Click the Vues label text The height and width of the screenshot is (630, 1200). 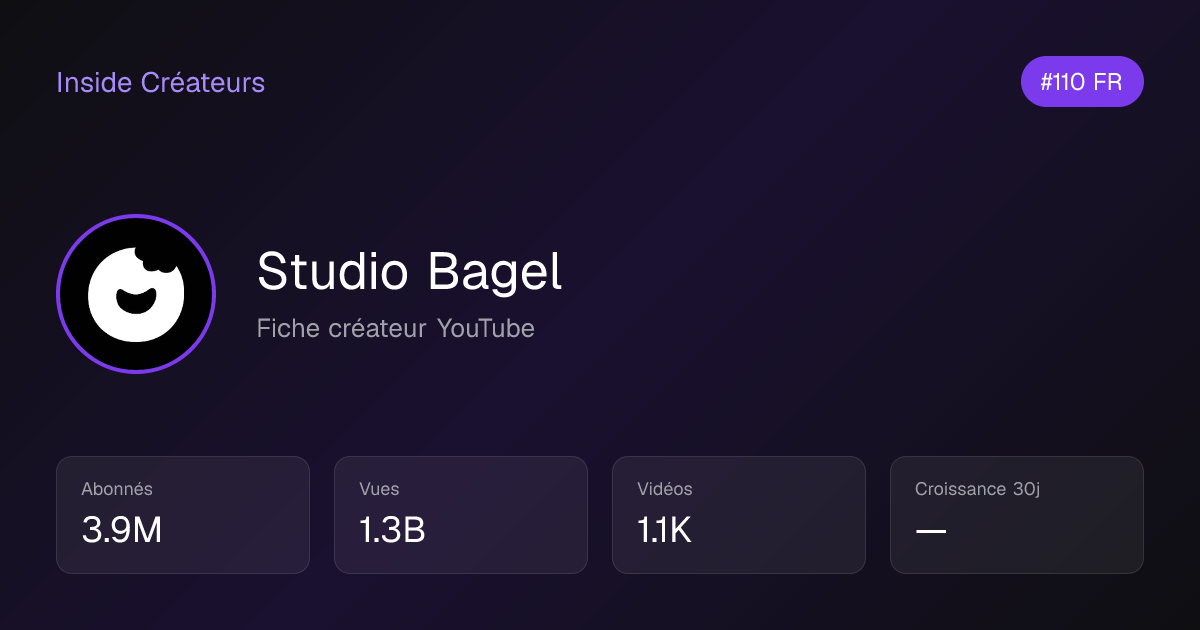(379, 489)
